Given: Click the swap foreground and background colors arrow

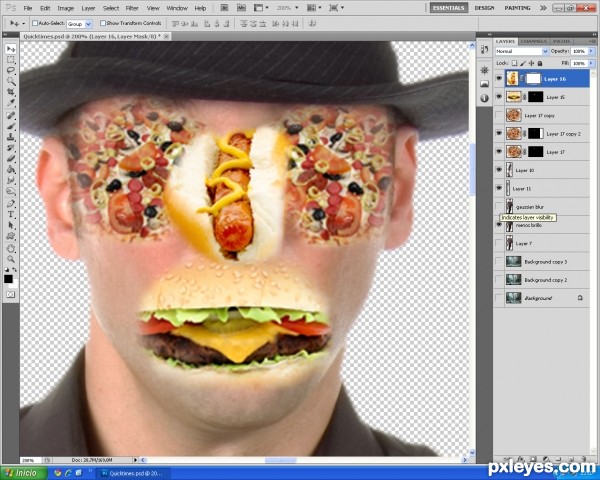Looking at the screenshot, I should click(14, 270).
